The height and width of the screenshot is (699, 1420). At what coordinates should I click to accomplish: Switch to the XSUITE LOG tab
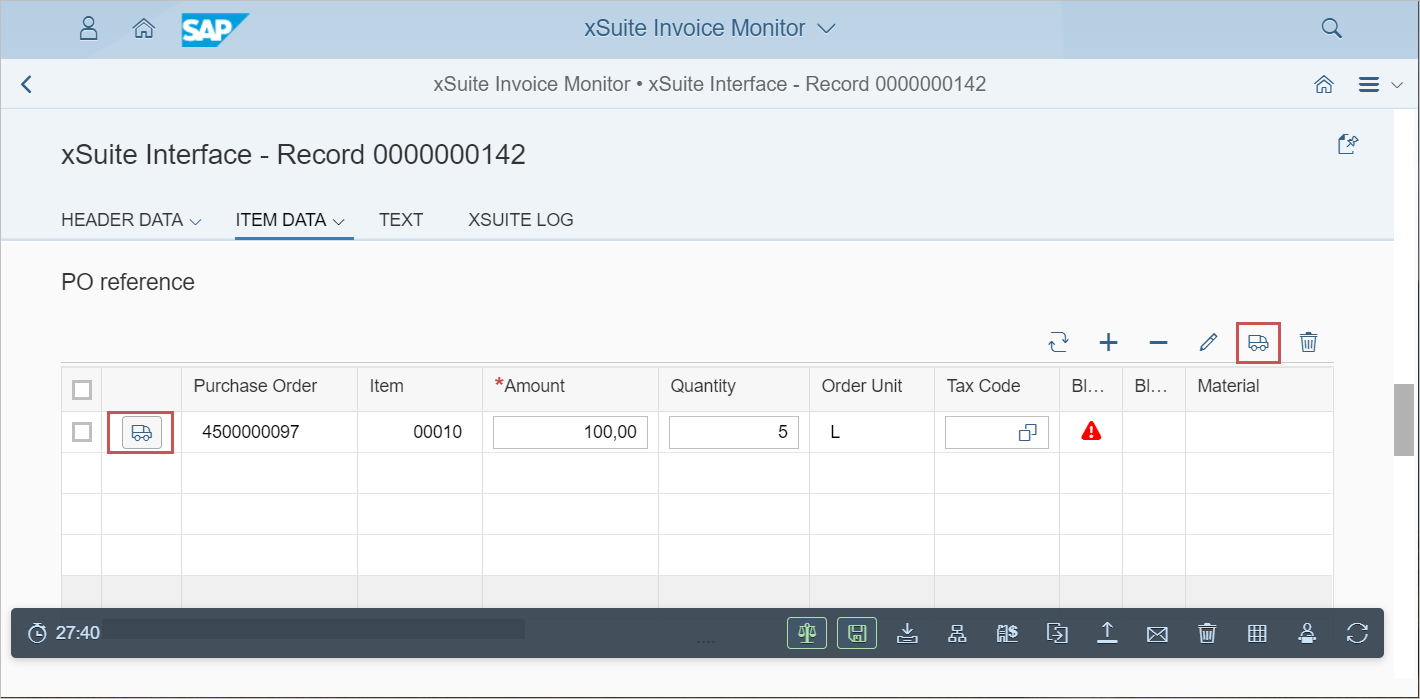point(520,220)
